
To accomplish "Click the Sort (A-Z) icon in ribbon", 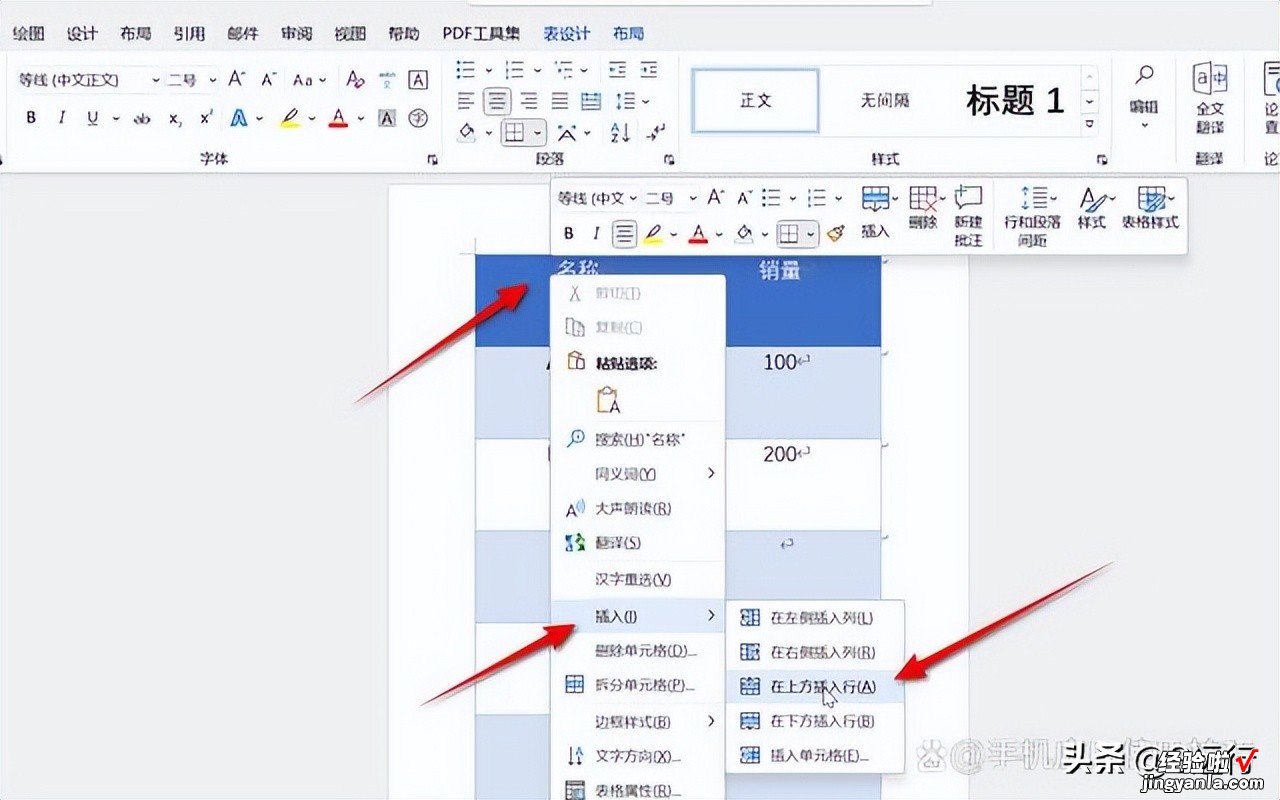I will click(620, 132).
